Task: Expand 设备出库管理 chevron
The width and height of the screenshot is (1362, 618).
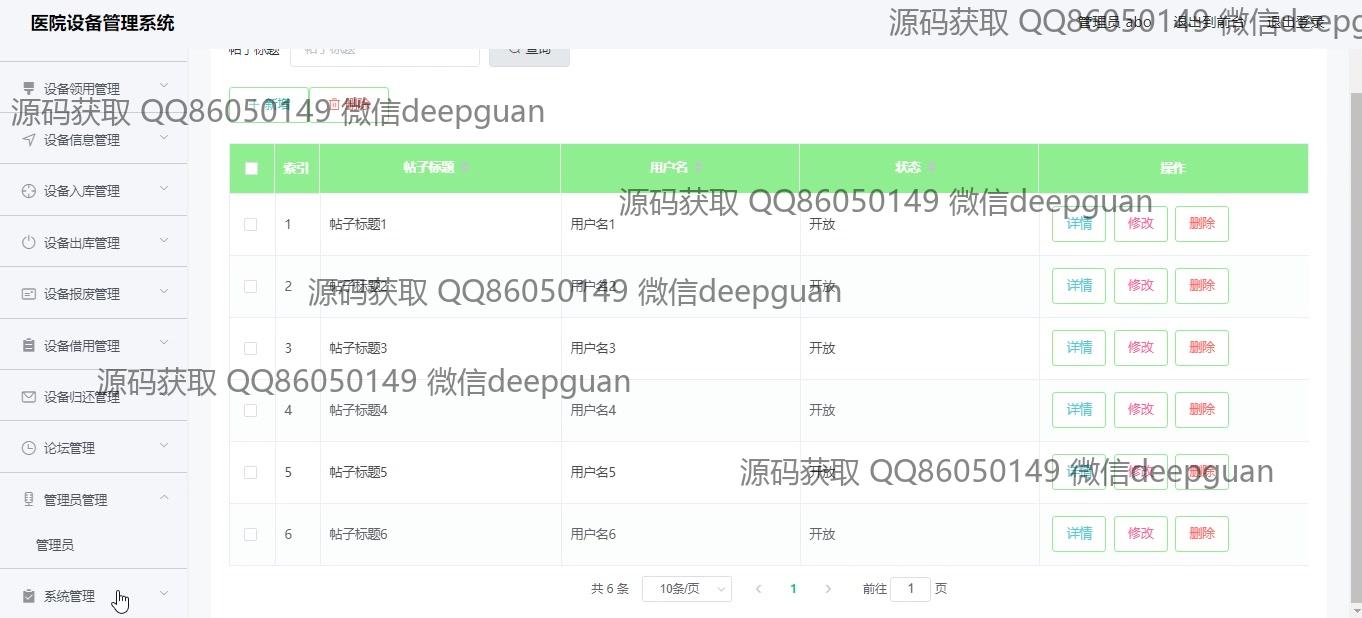Action: coord(164,240)
